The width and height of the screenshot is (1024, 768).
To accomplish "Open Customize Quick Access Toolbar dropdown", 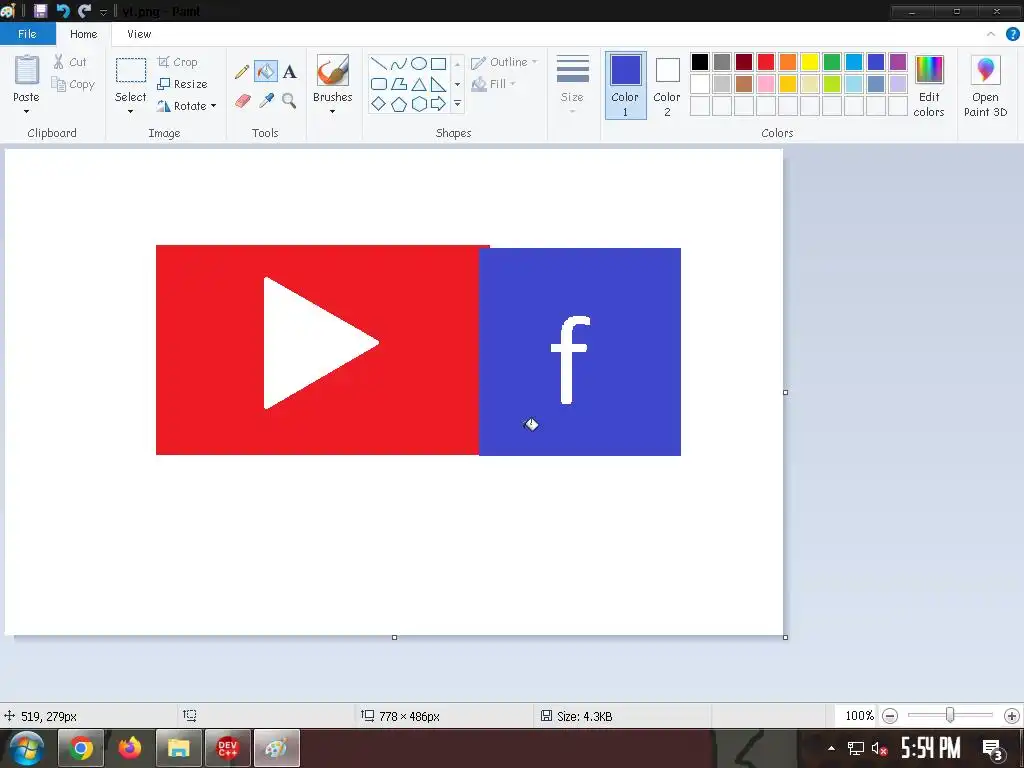I will coord(103,12).
